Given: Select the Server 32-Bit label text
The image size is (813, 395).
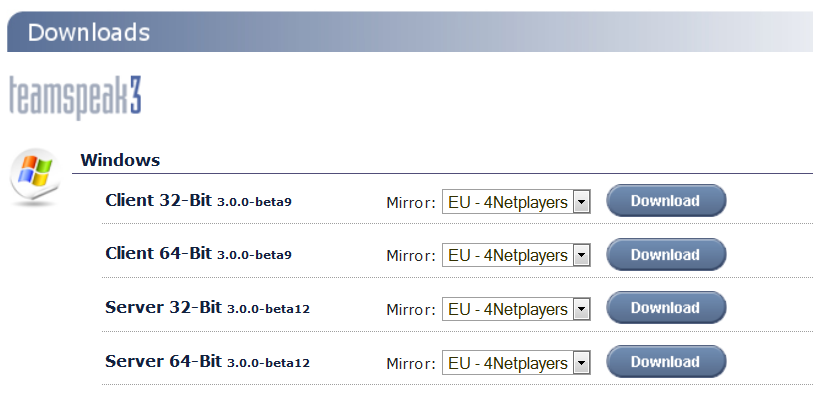Looking at the screenshot, I should click(163, 307).
